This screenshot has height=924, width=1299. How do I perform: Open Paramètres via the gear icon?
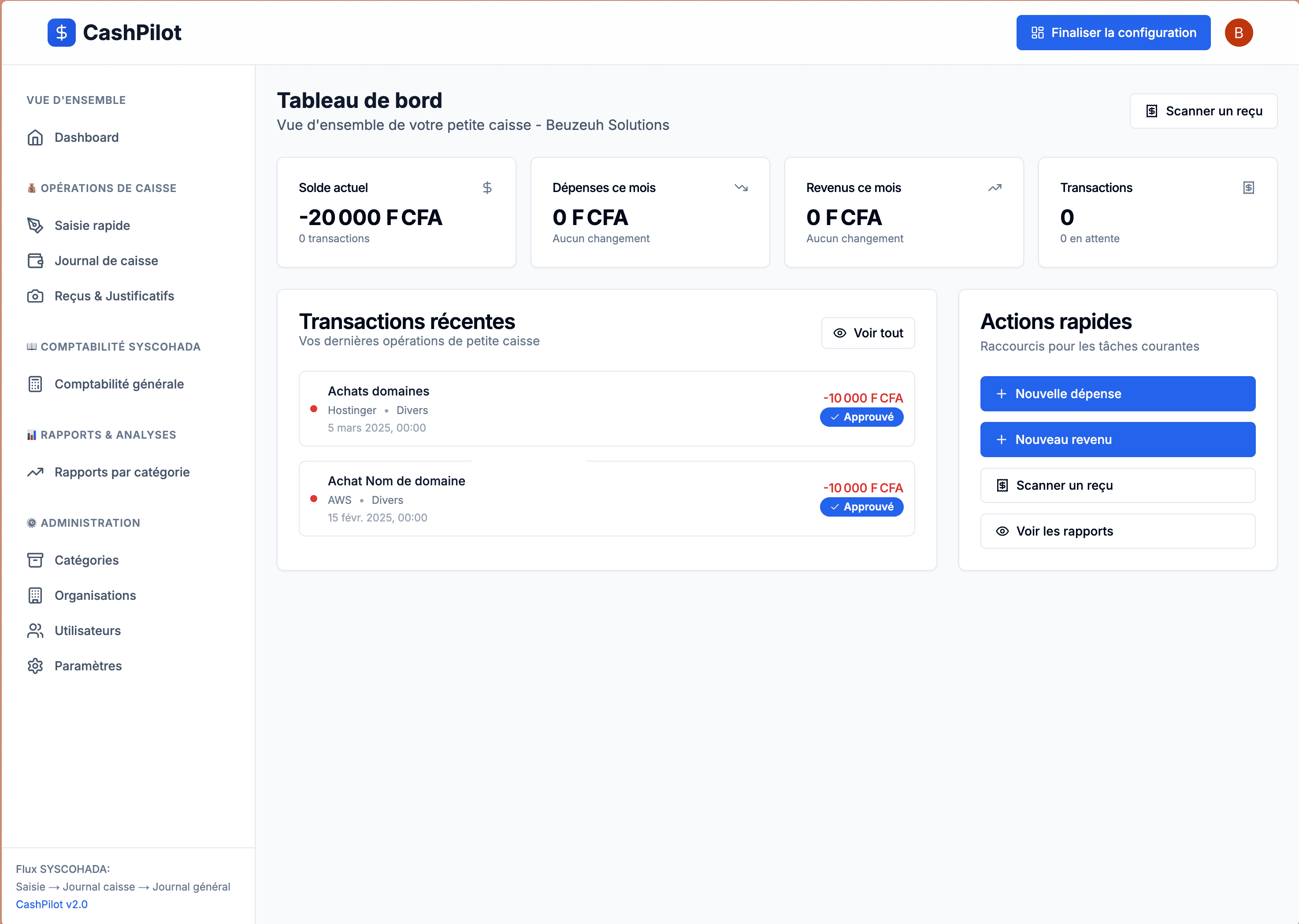pyautogui.click(x=35, y=665)
